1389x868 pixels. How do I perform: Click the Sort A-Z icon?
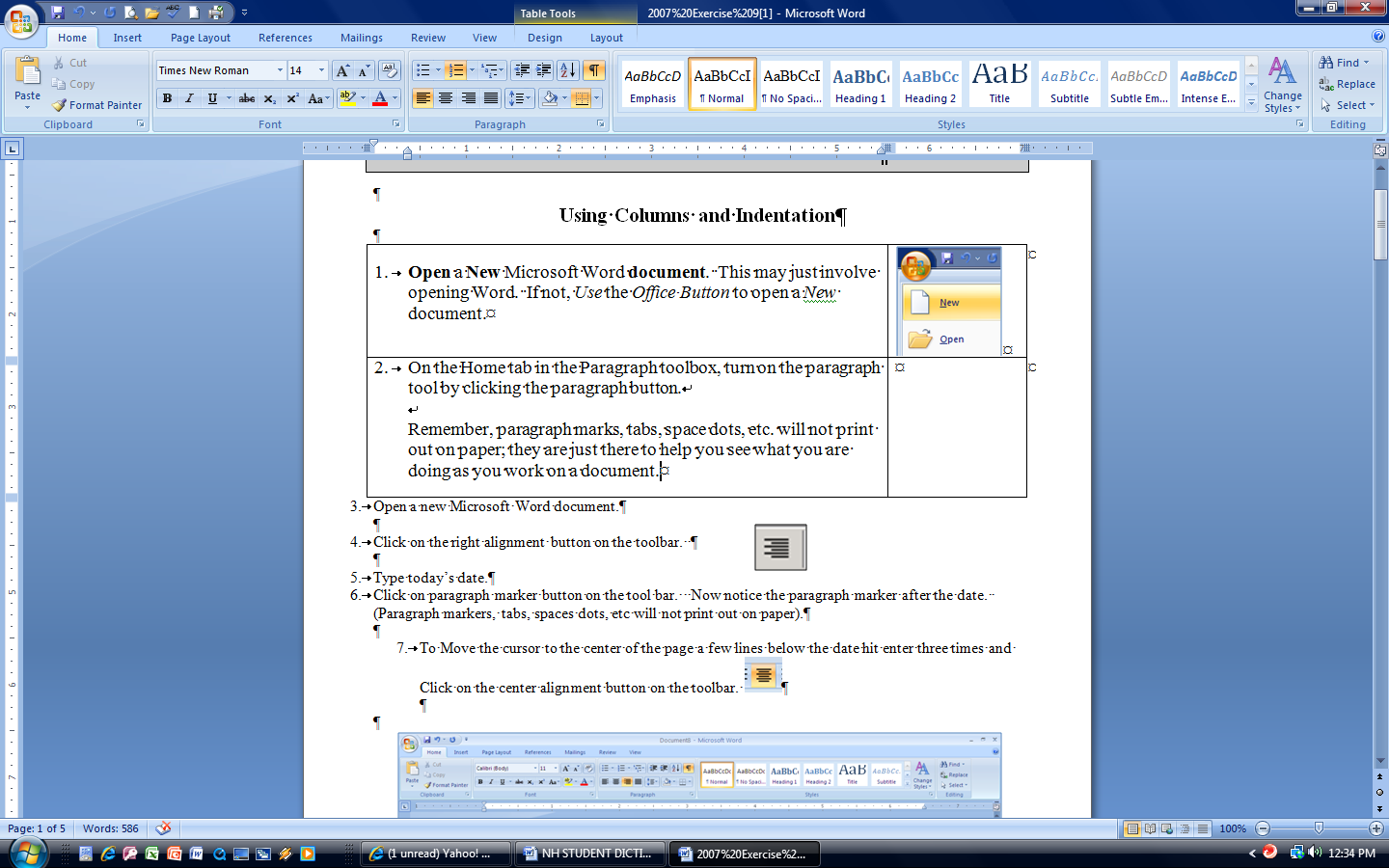[x=568, y=70]
